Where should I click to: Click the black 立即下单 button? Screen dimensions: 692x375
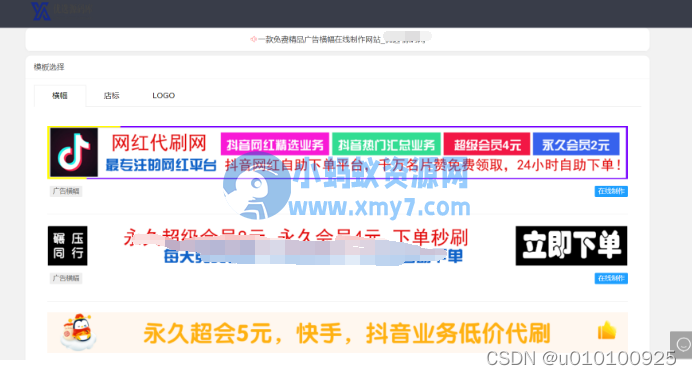[x=571, y=246]
